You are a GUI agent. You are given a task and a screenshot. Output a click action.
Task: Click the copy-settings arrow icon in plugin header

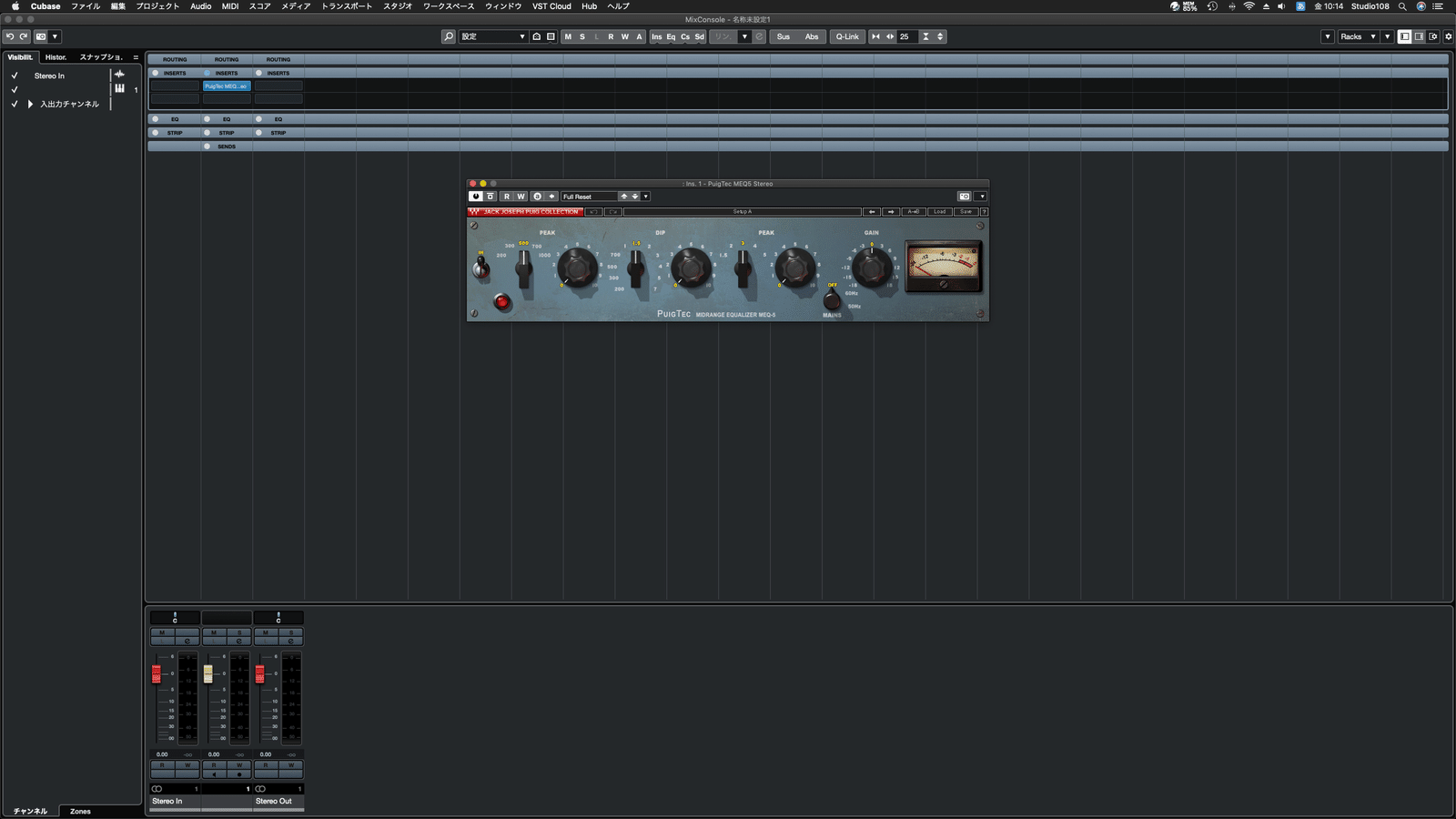pyautogui.click(x=551, y=196)
